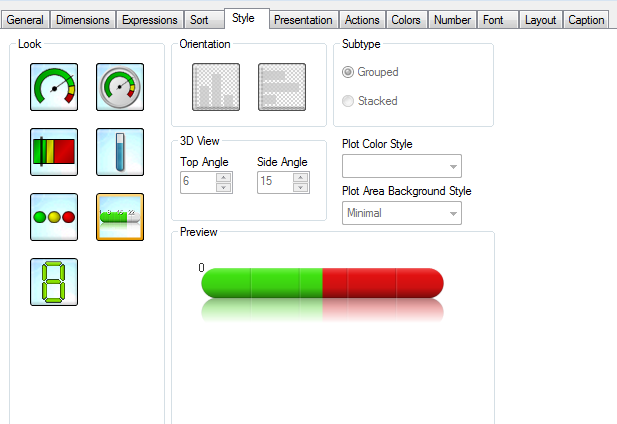Choose the speedometer gauge look icon
617x424 pixels.
pyautogui.click(x=120, y=87)
